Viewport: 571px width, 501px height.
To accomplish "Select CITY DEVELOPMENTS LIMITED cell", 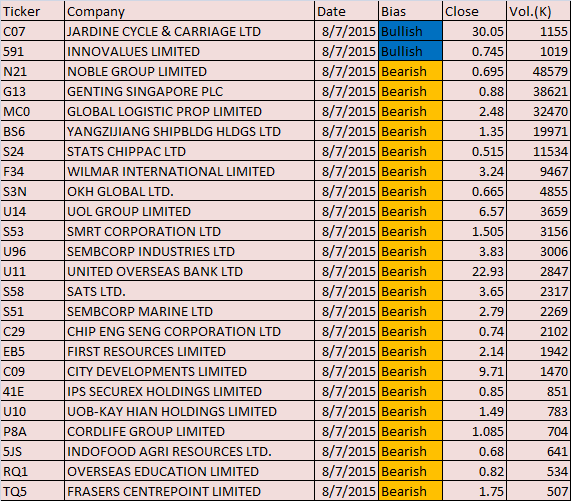I will pos(189,371).
